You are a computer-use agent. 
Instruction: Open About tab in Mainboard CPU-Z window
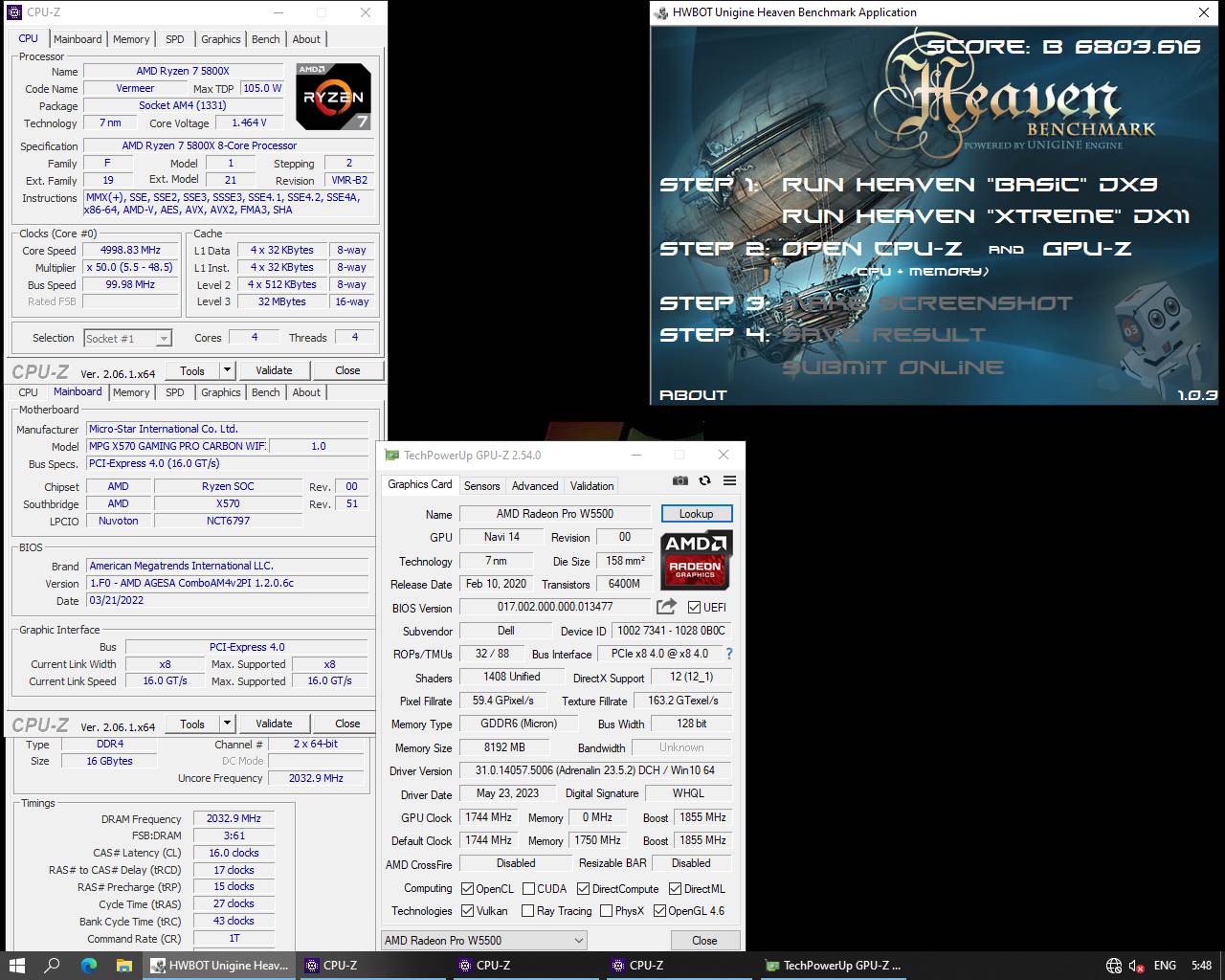coord(306,392)
